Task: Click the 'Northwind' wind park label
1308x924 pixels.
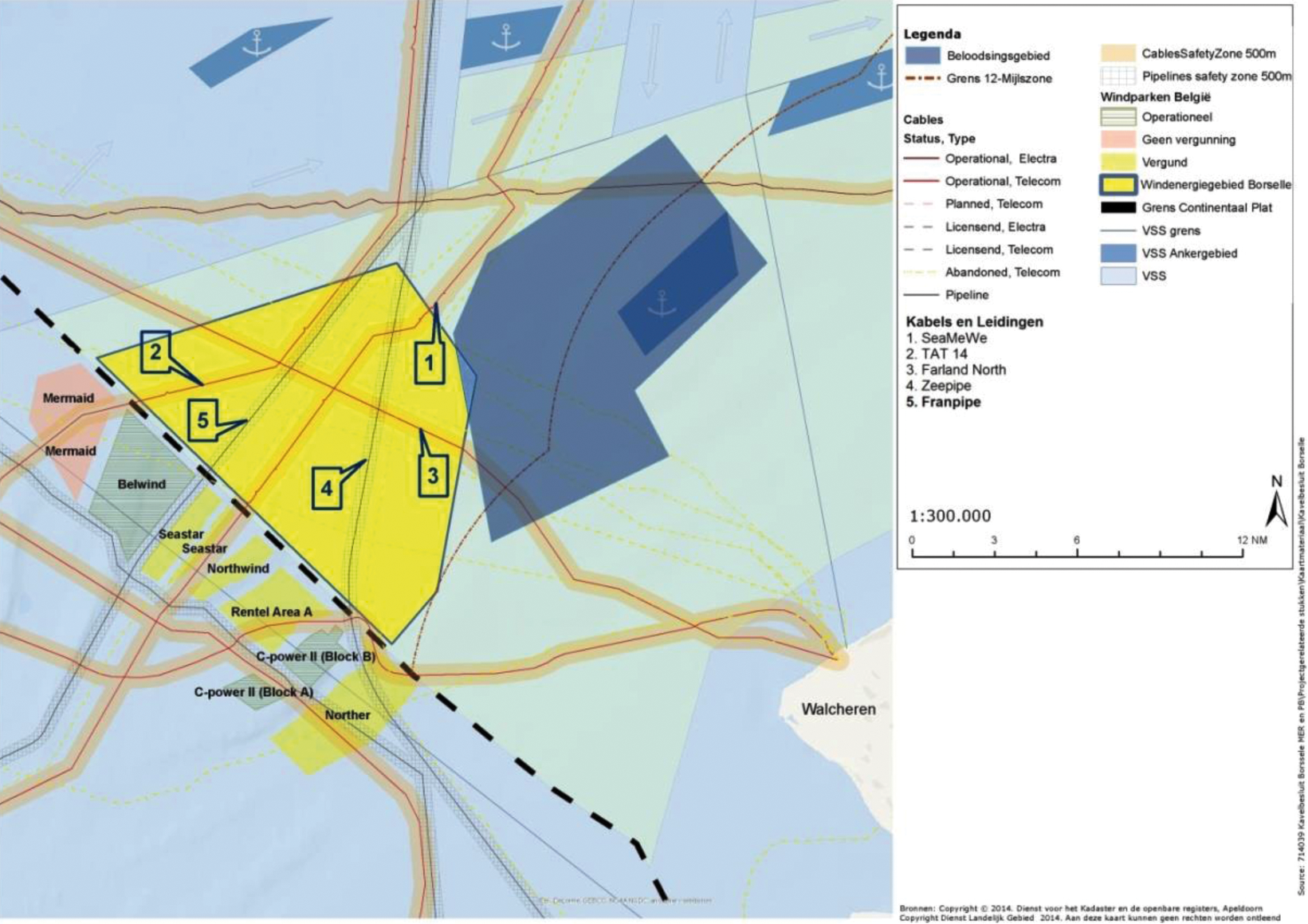Action: [238, 568]
